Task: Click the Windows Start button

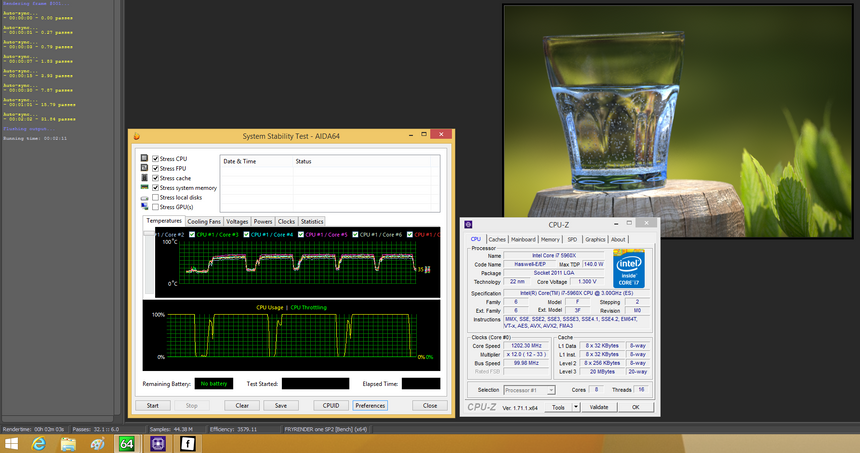Action: coord(12,443)
